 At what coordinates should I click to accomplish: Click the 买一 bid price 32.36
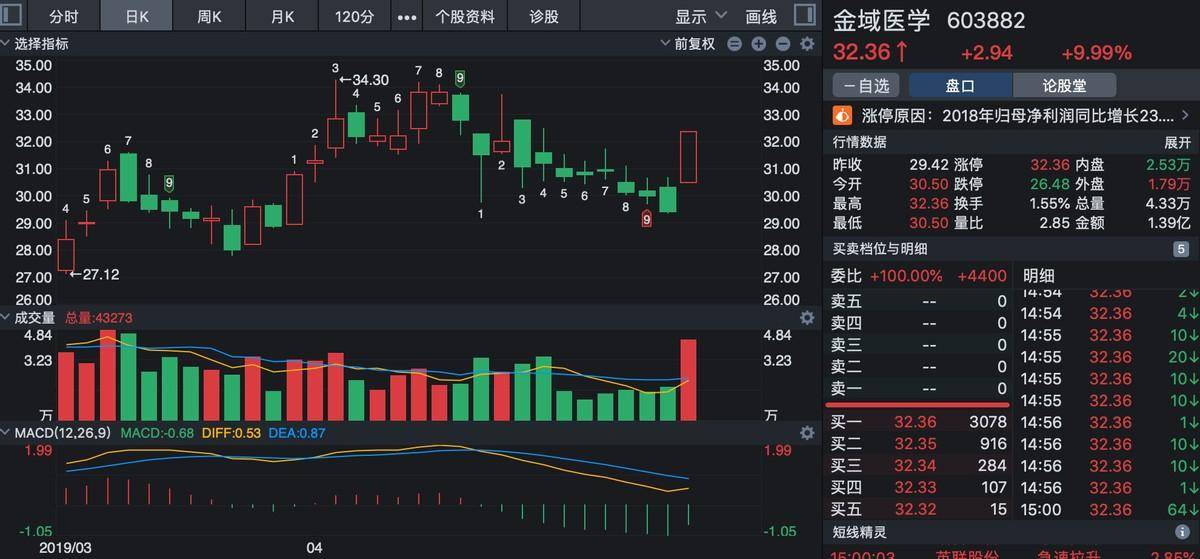click(915, 422)
